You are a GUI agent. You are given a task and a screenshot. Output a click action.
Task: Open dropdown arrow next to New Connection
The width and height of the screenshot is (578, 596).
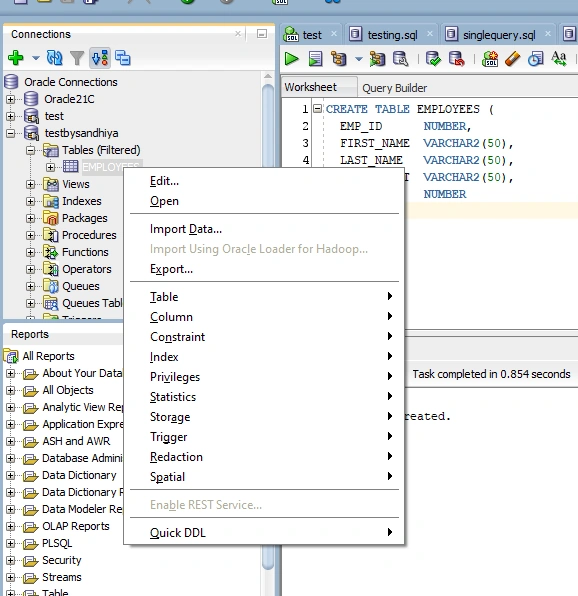[x=35, y=58]
